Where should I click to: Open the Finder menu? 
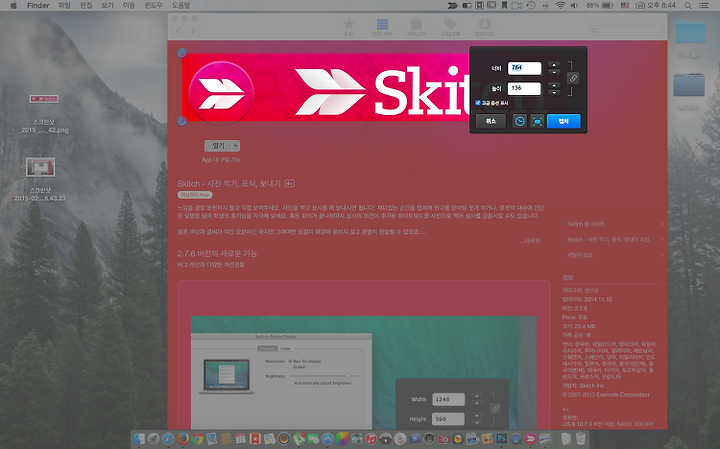point(38,6)
